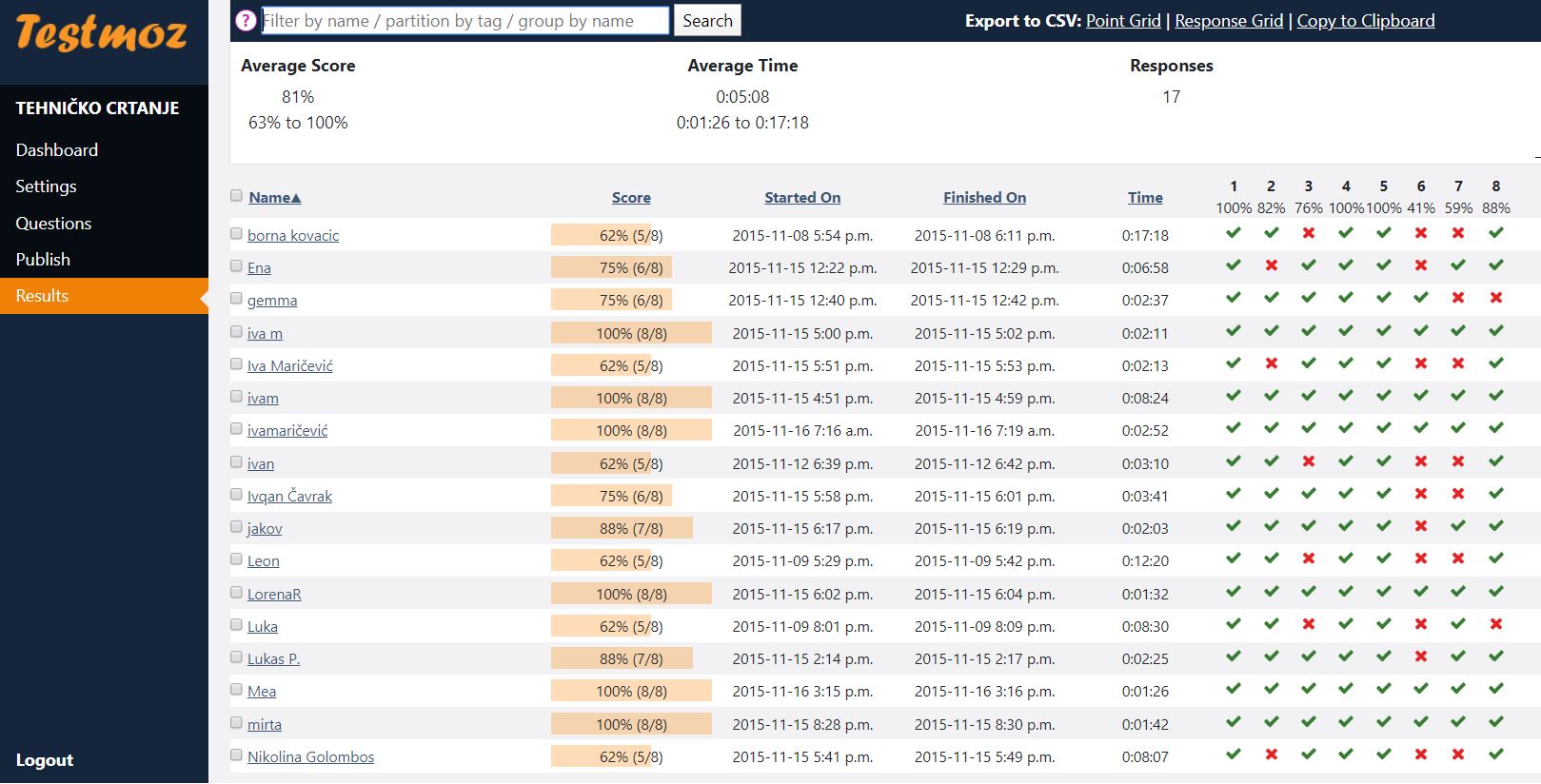1541x784 pixels.
Task: Check the box next to Mea
Action: point(236,690)
